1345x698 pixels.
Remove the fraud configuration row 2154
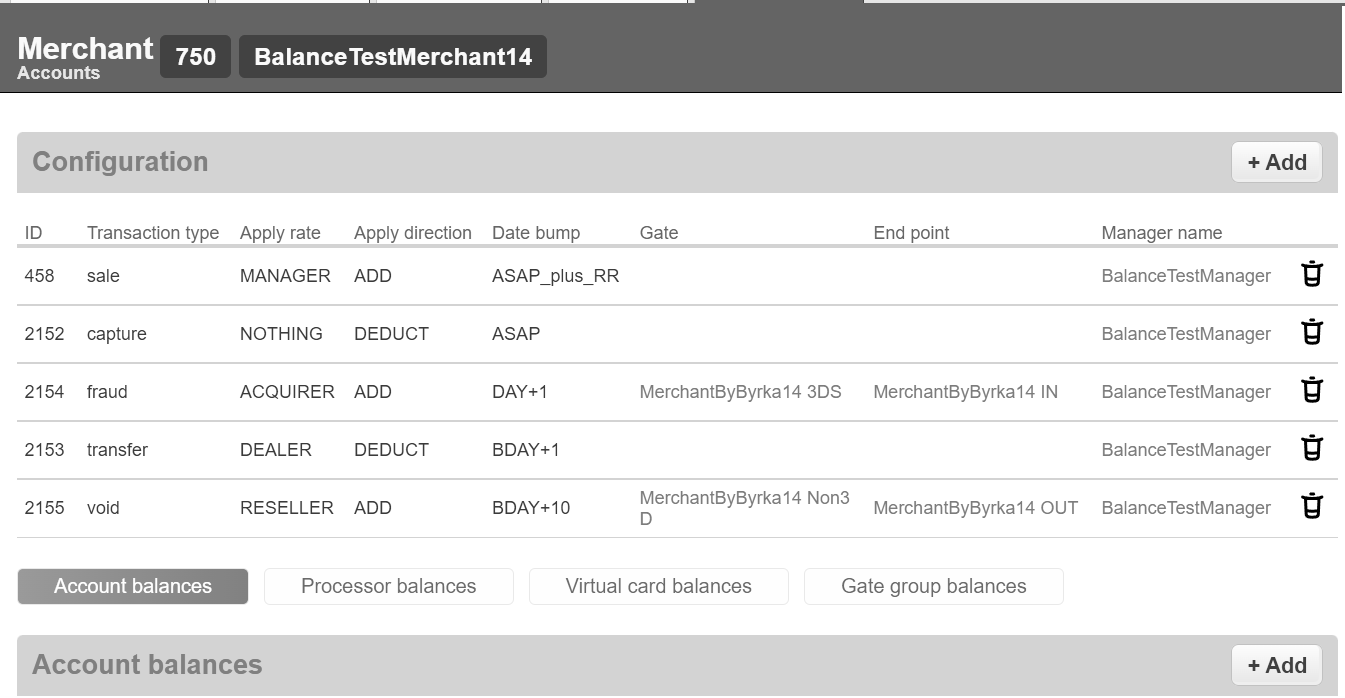[1312, 391]
